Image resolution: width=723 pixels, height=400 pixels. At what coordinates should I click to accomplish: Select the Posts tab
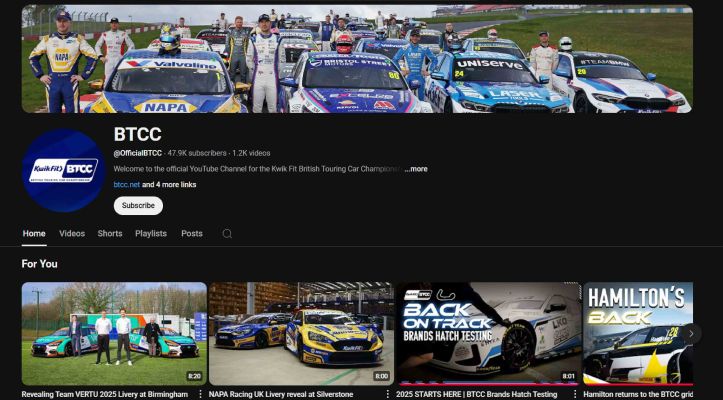[x=192, y=234]
